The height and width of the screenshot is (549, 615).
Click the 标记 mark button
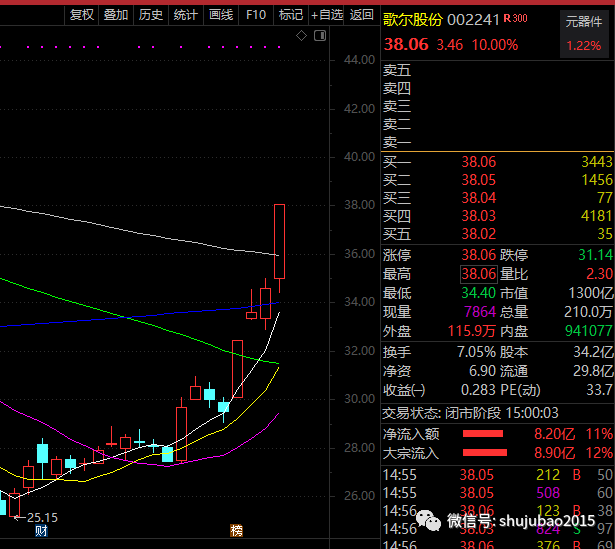coord(290,14)
